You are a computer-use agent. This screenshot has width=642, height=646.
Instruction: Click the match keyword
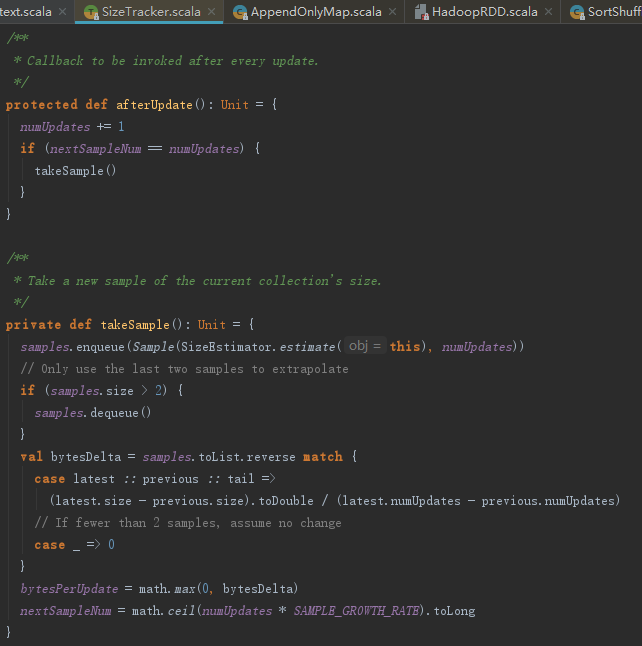pos(323,457)
